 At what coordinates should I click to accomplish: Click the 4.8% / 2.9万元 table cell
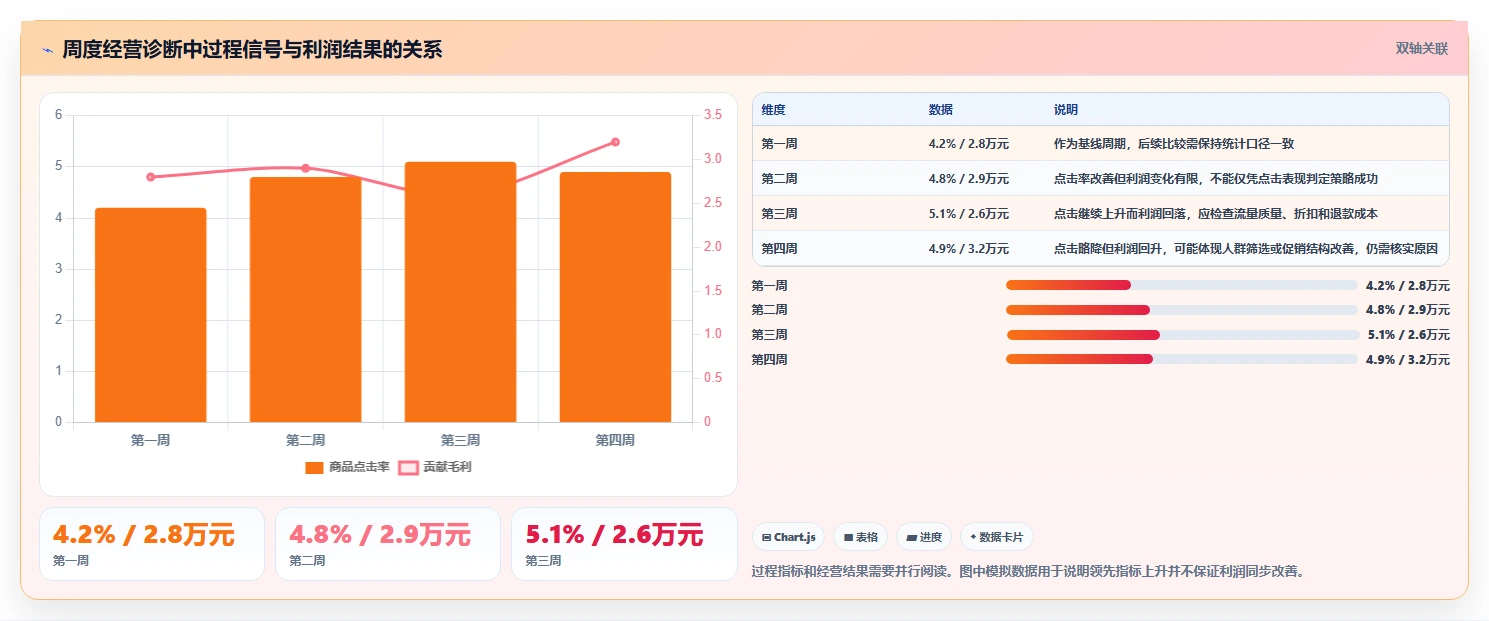[968, 179]
